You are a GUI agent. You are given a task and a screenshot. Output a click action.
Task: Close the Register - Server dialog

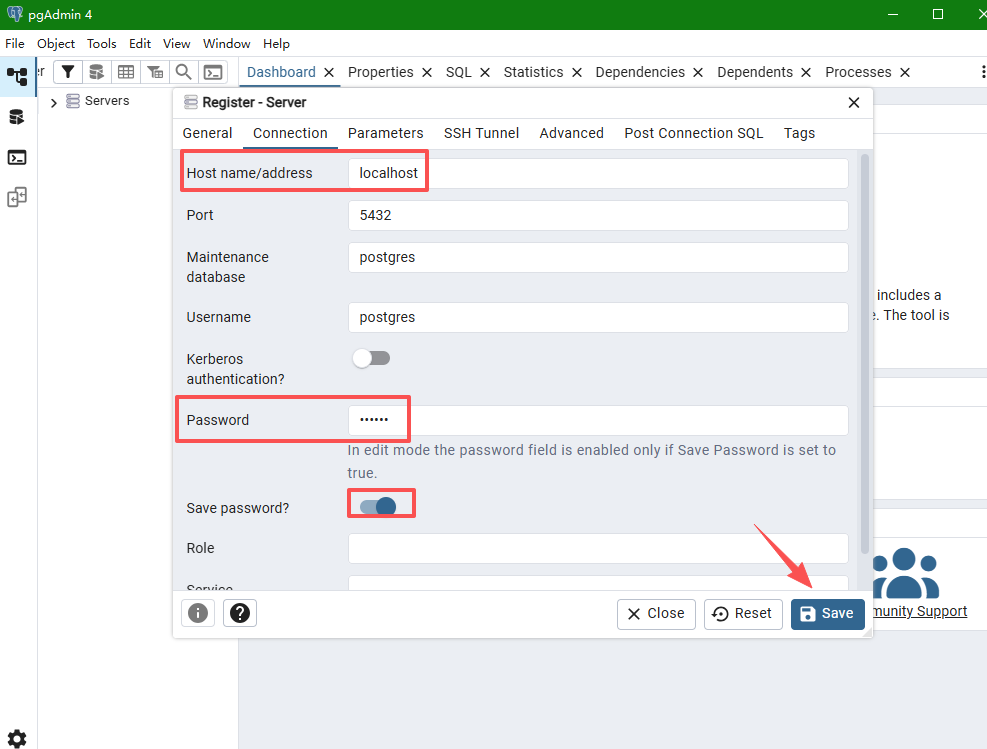pos(854,103)
